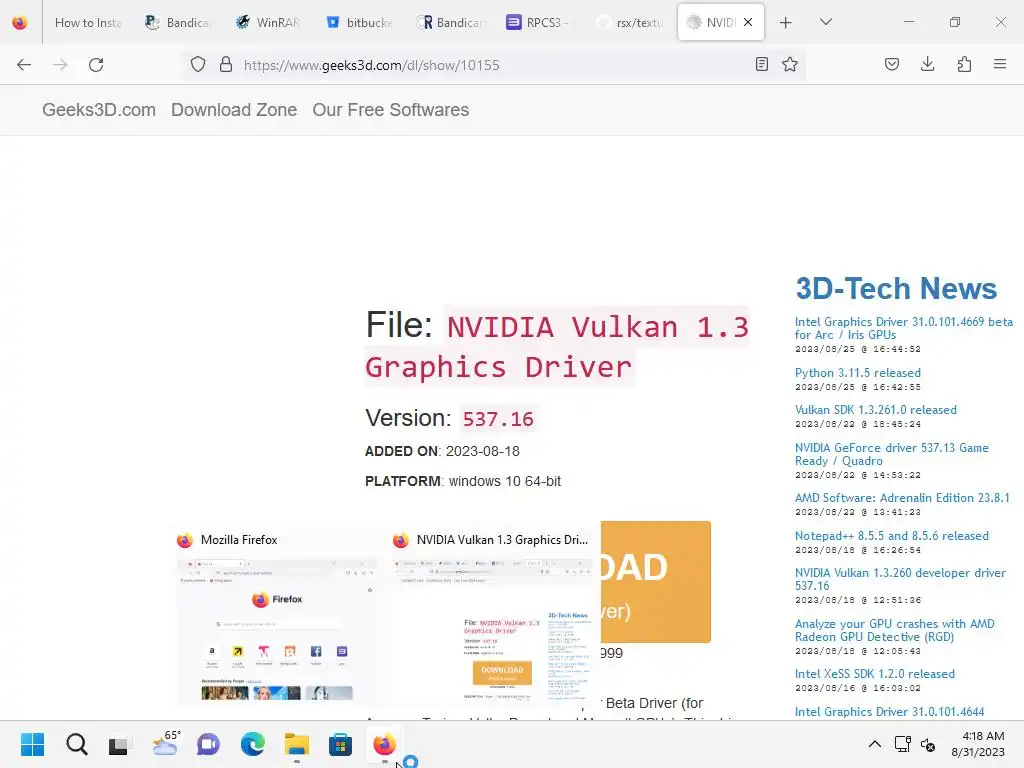The image size is (1024, 768).
Task: Toggle reader view icon in address bar
Action: pyautogui.click(x=761, y=64)
